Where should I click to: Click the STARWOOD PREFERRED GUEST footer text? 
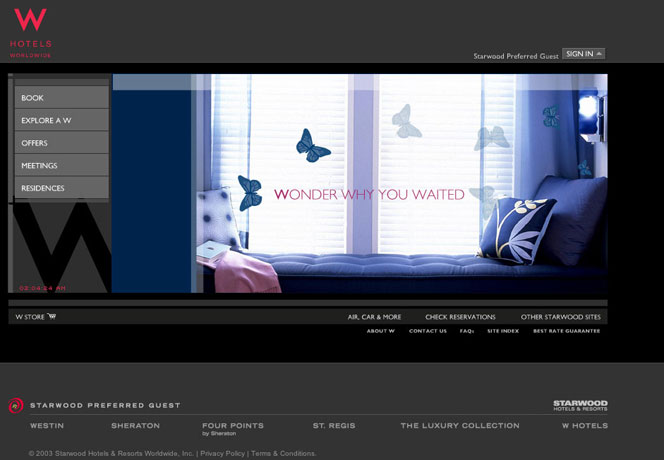[x=105, y=405]
